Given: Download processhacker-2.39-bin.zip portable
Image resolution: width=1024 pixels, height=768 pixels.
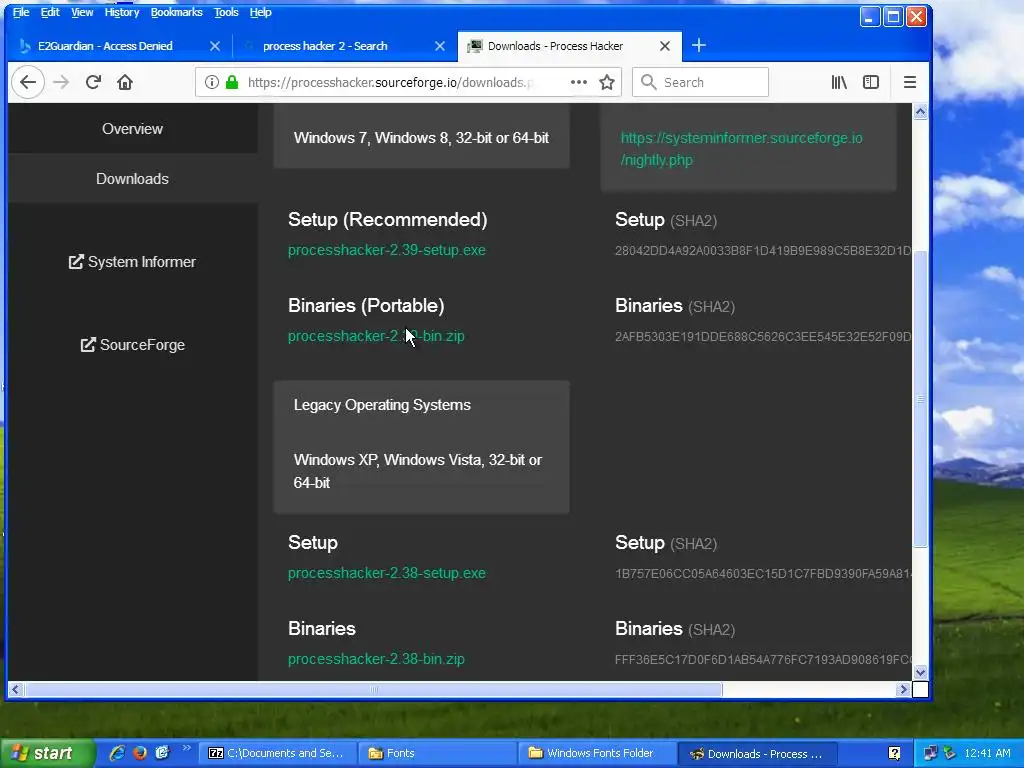Looking at the screenshot, I should click(376, 336).
